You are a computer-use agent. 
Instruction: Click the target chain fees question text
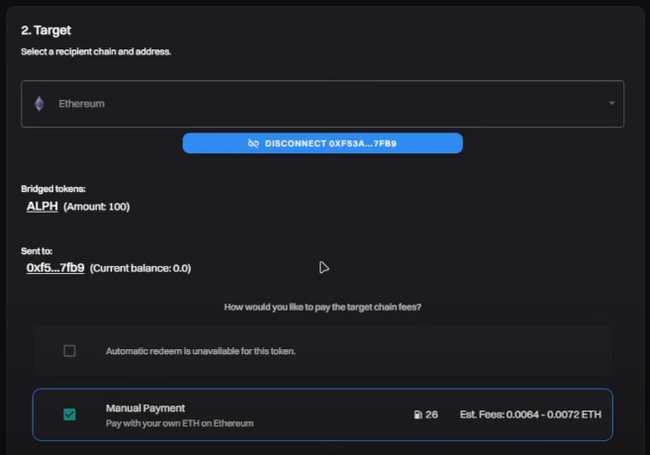323,307
